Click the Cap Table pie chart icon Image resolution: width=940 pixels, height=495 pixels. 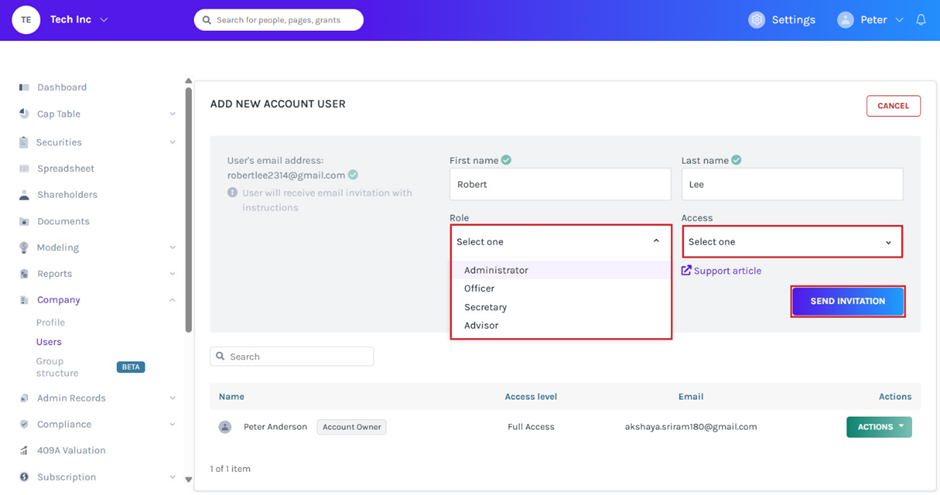pos(24,113)
